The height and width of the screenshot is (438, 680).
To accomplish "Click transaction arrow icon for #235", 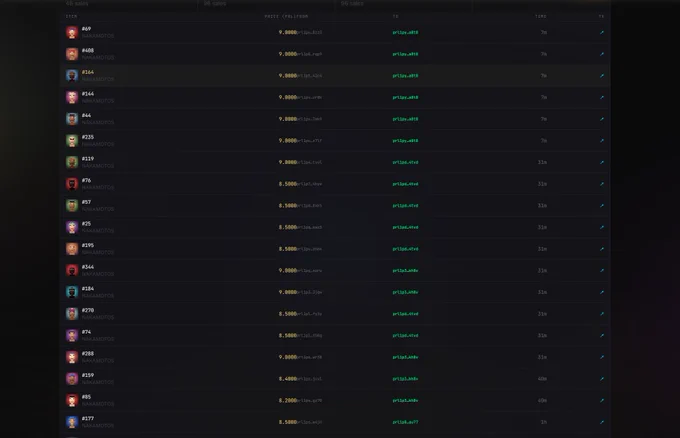I will click(x=602, y=141).
